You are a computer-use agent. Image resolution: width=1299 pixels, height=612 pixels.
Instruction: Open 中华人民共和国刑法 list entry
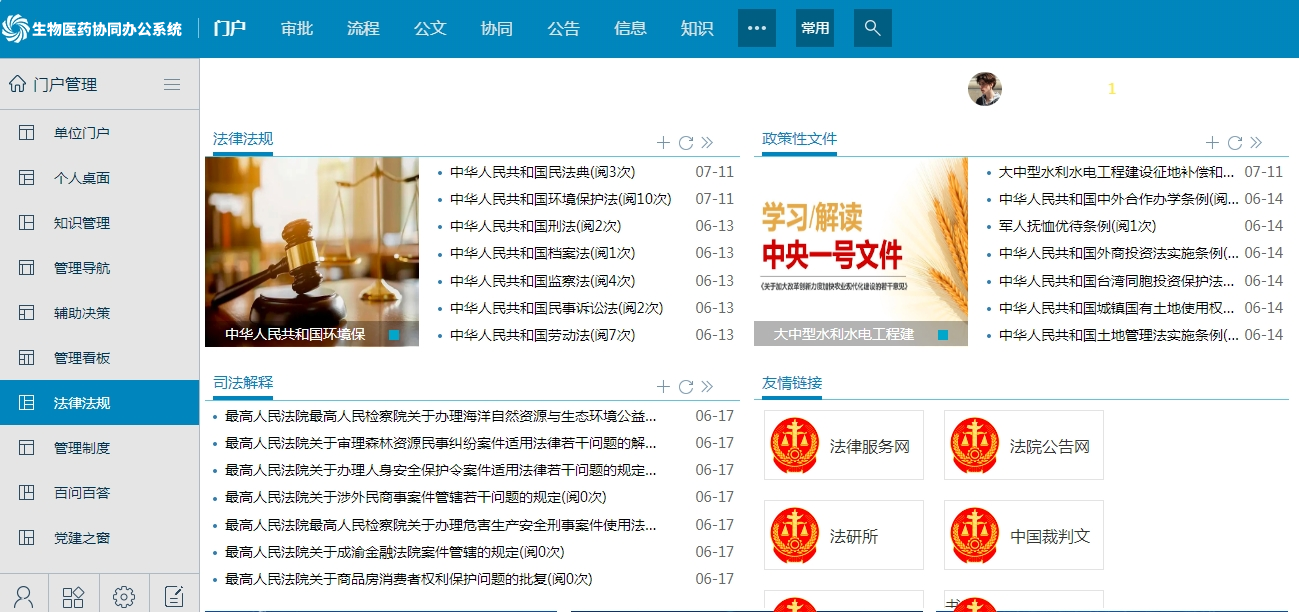535,226
